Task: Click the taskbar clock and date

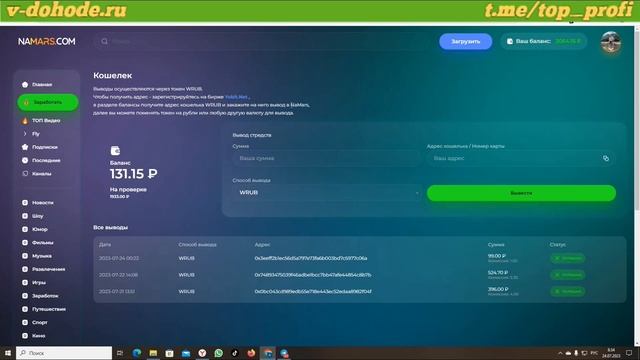Action: [x=611, y=353]
